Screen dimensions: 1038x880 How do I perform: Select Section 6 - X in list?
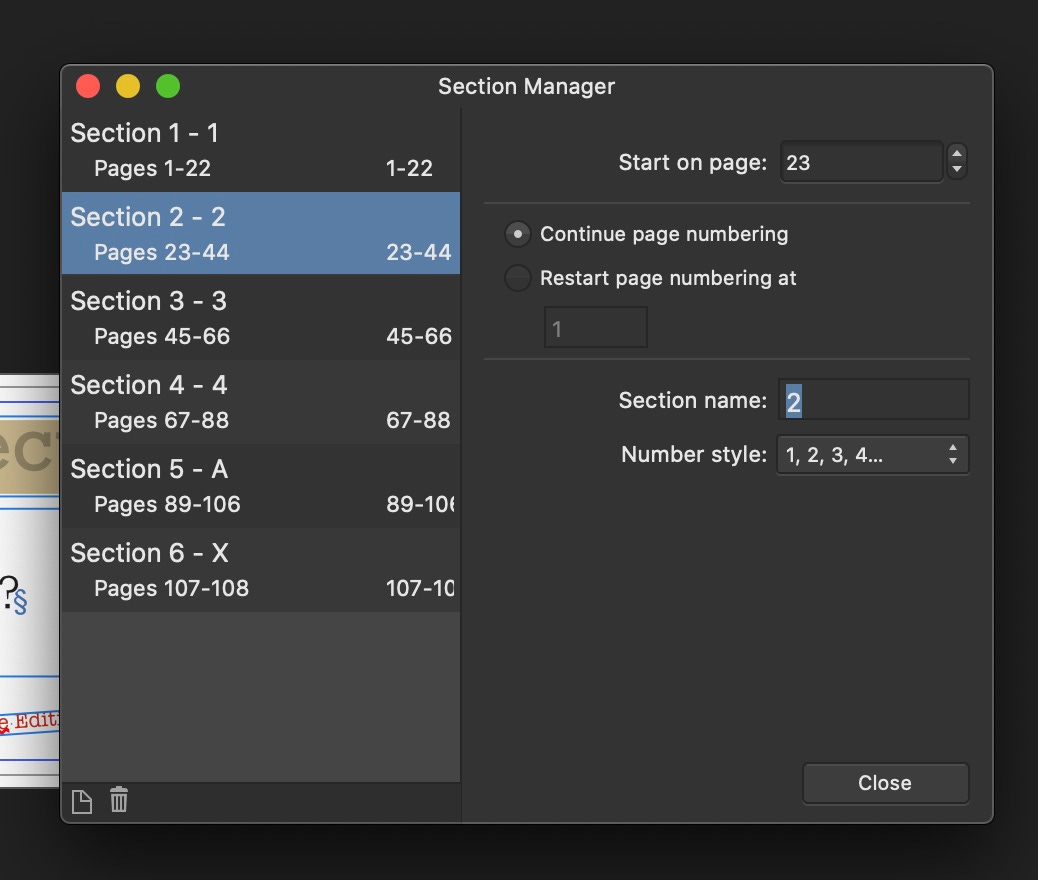click(x=260, y=570)
